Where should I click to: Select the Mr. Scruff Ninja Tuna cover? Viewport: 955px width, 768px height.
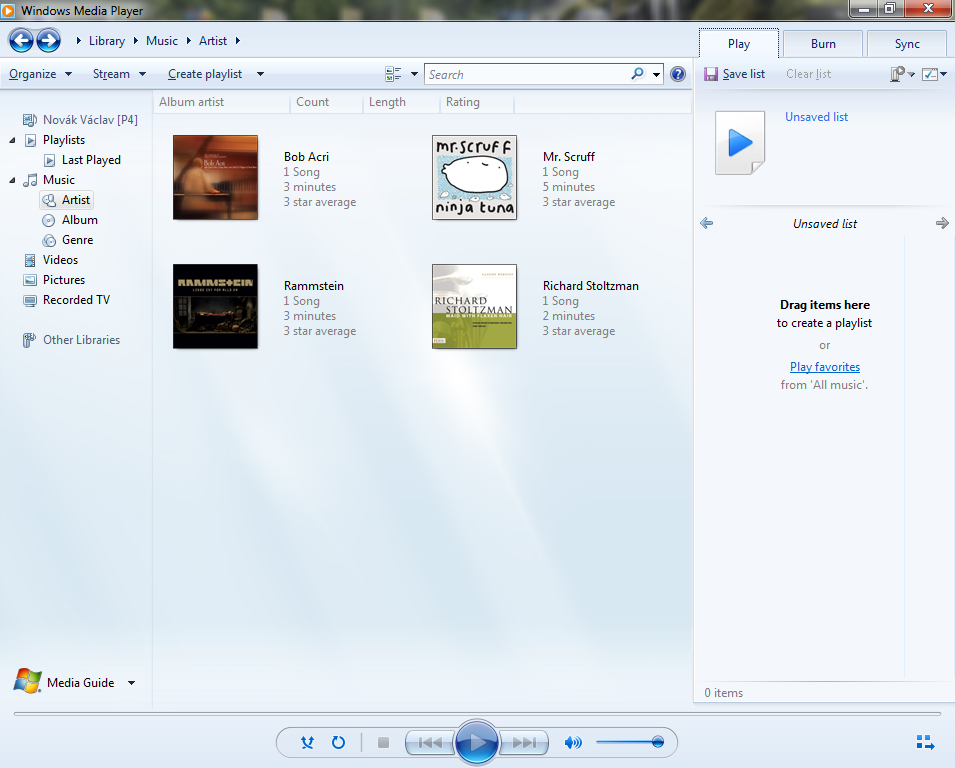[474, 177]
